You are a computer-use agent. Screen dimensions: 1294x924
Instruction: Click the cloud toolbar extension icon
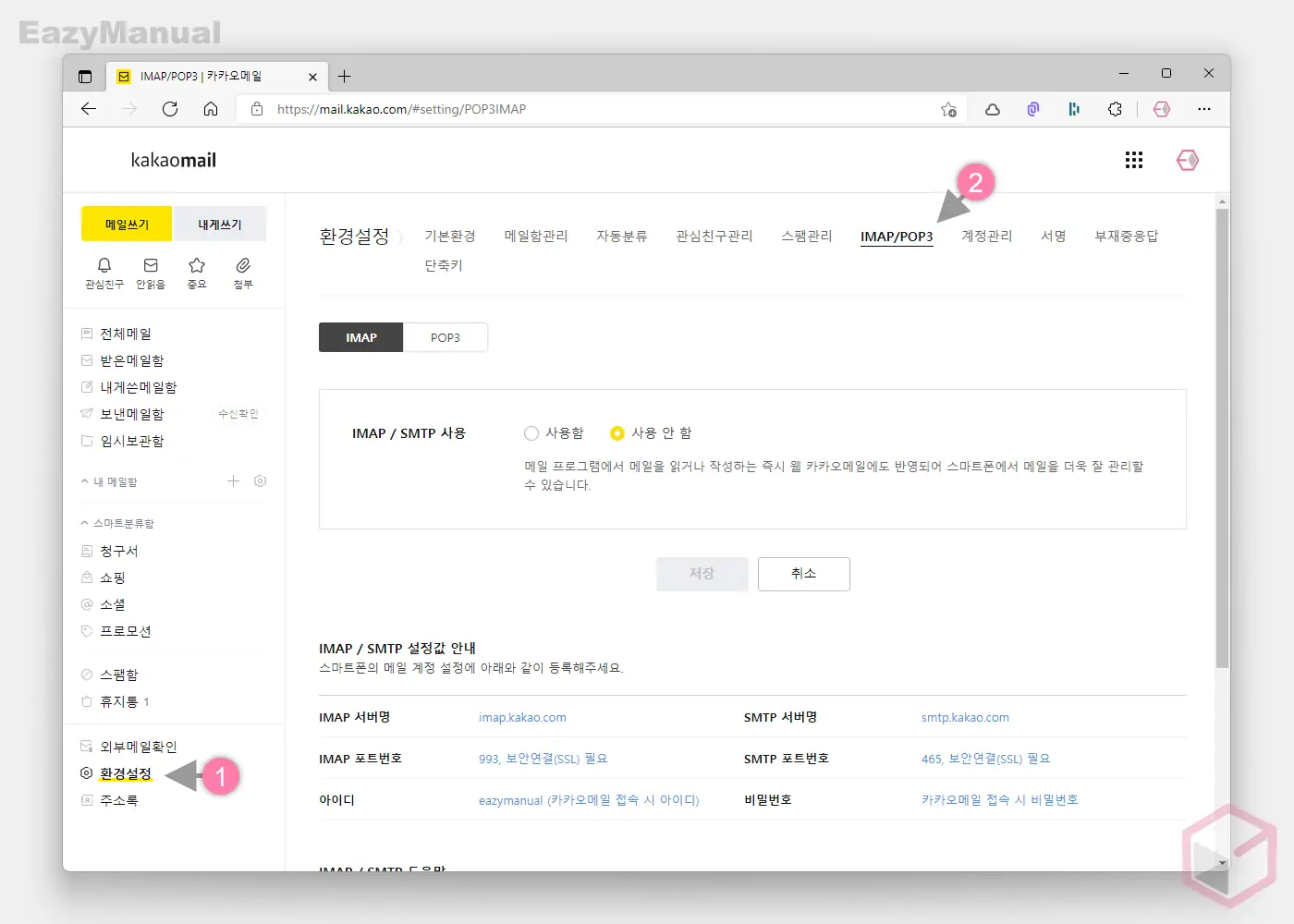pyautogui.click(x=993, y=109)
